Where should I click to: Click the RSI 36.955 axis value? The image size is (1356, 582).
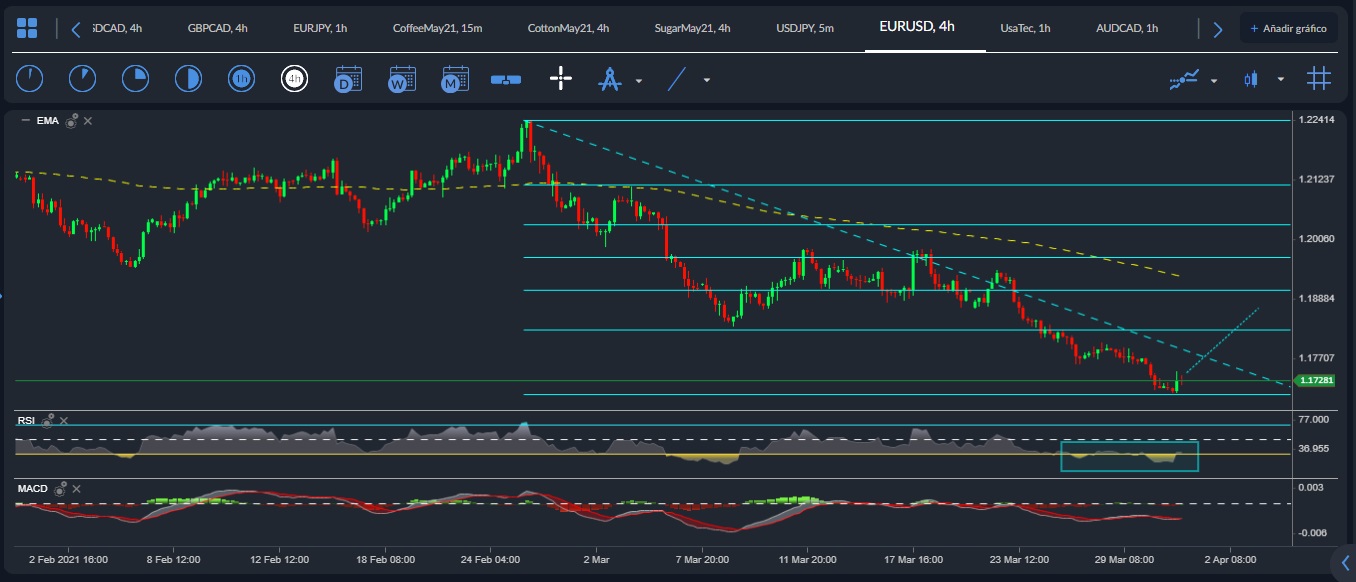(1314, 449)
